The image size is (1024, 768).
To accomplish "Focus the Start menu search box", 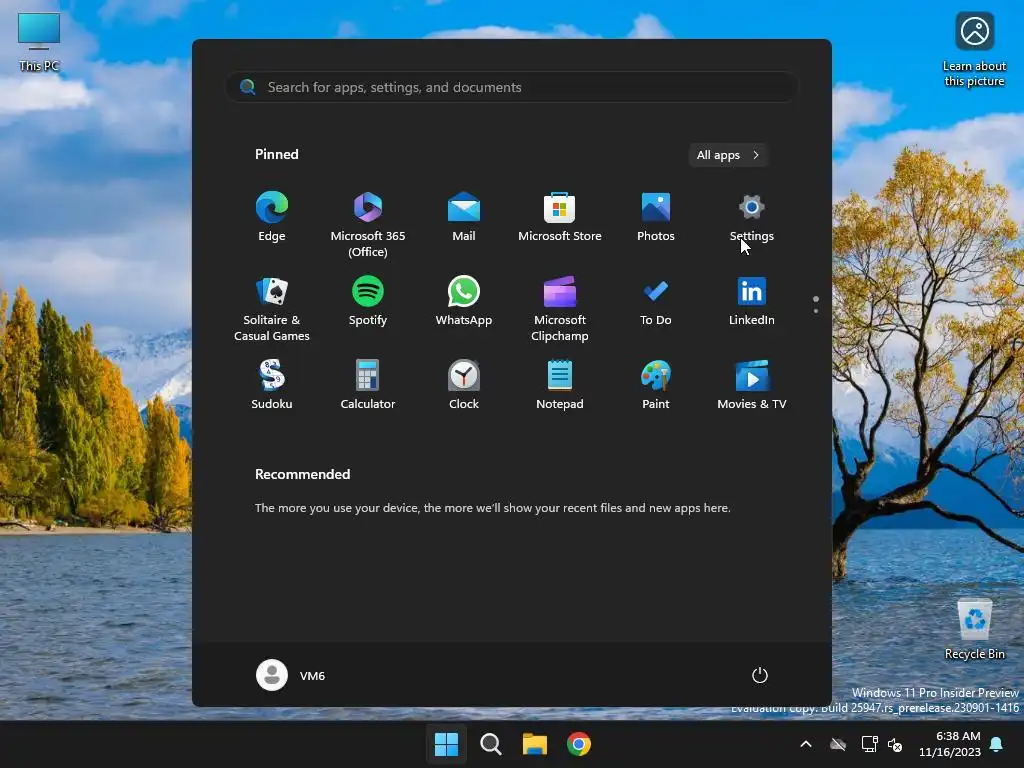I will coord(512,87).
